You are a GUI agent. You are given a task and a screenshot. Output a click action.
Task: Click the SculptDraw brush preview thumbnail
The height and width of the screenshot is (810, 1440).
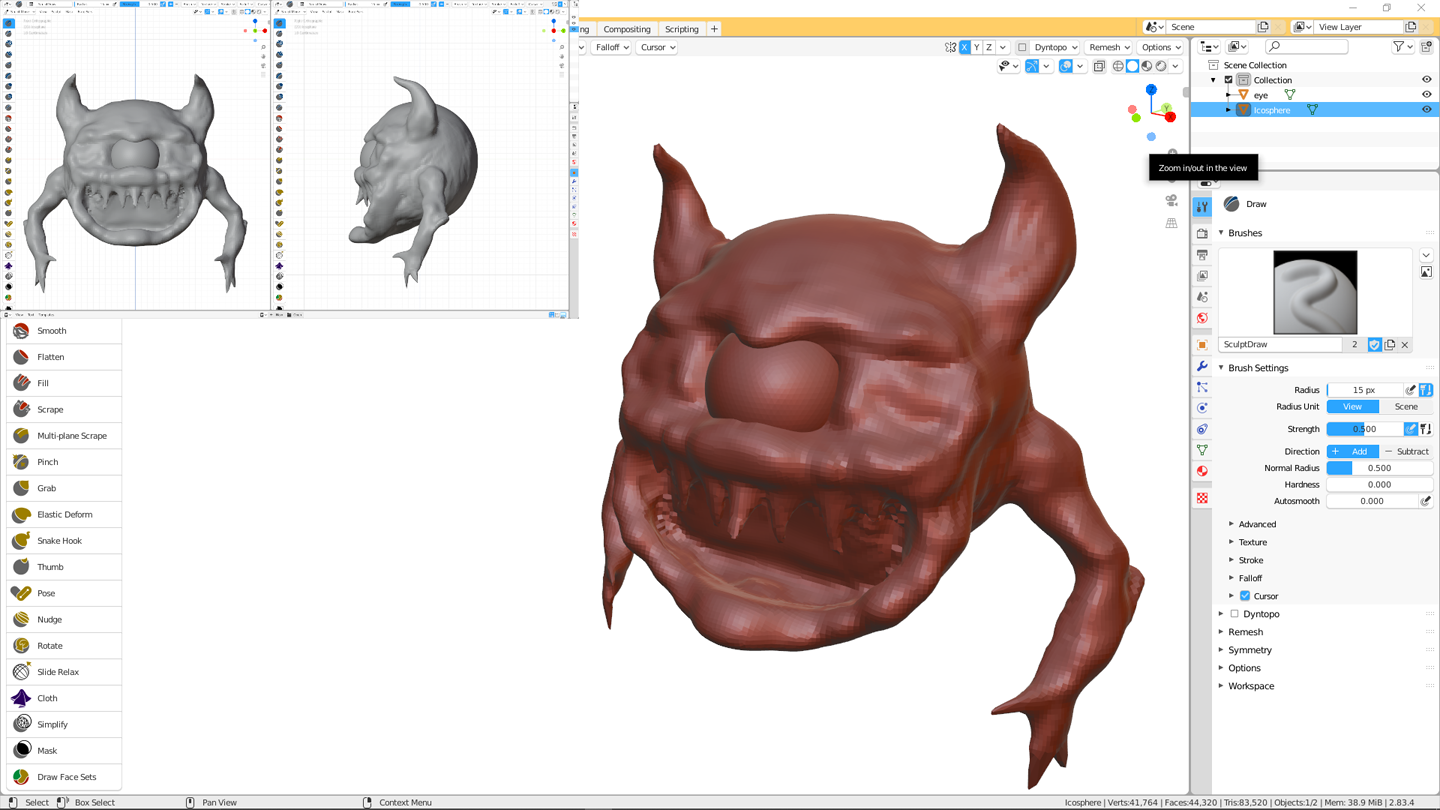[1314, 292]
